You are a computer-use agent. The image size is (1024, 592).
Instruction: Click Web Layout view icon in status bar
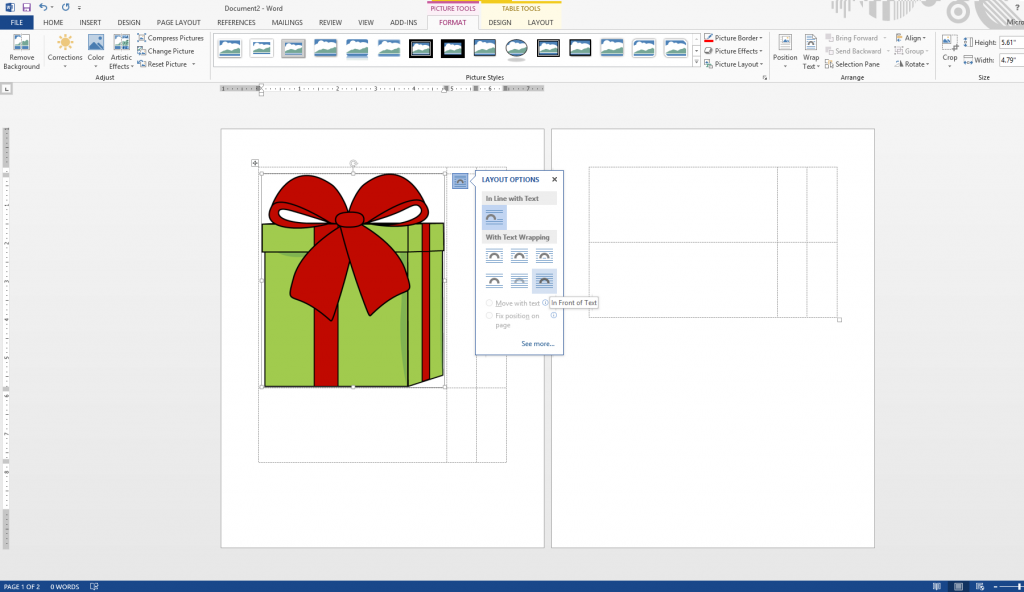[980, 587]
